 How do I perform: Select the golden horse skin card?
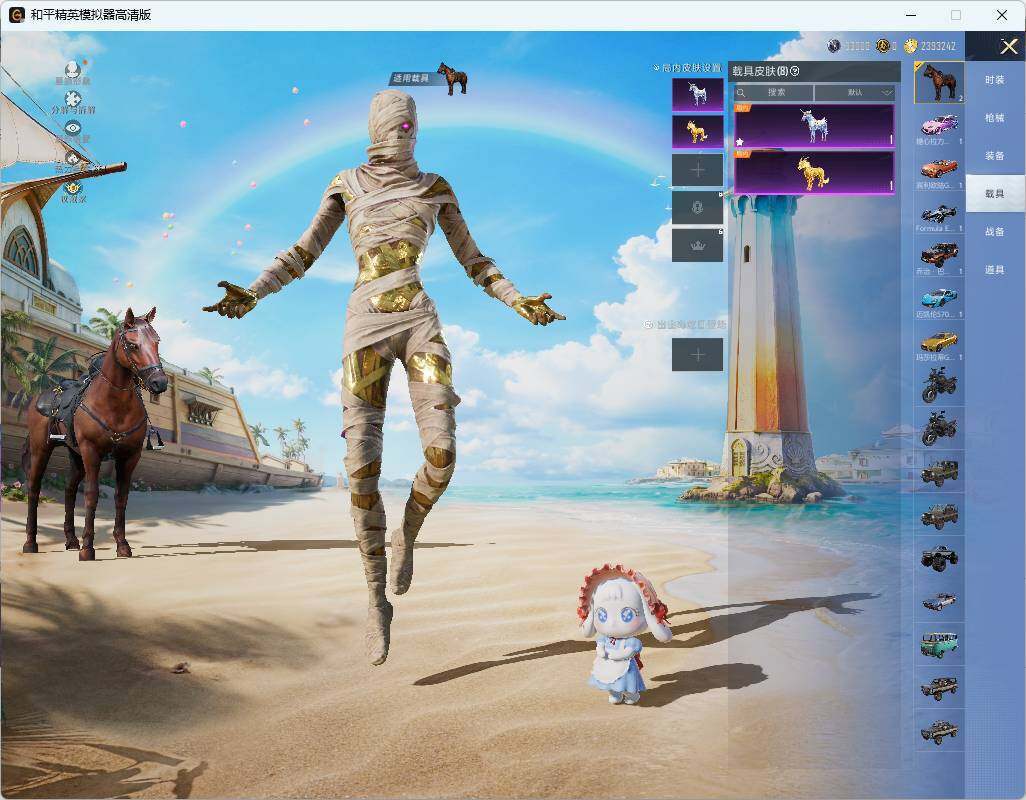click(814, 172)
